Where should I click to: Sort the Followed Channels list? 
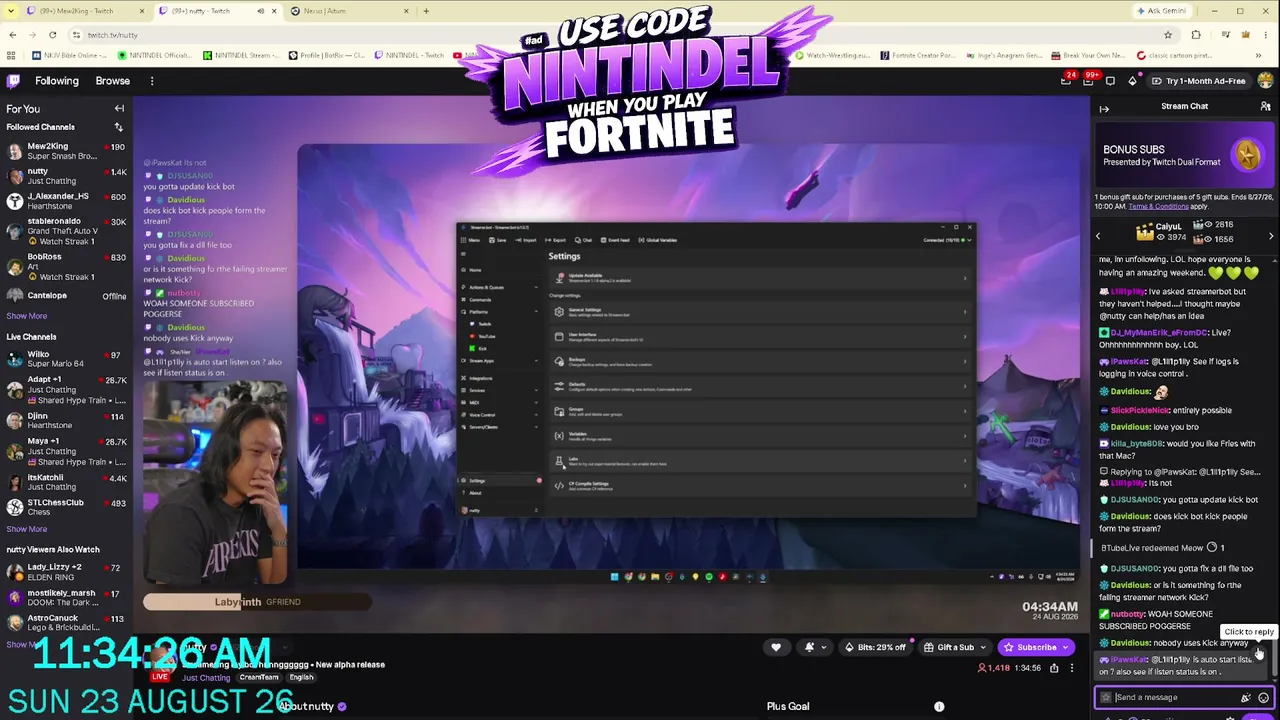point(119,127)
